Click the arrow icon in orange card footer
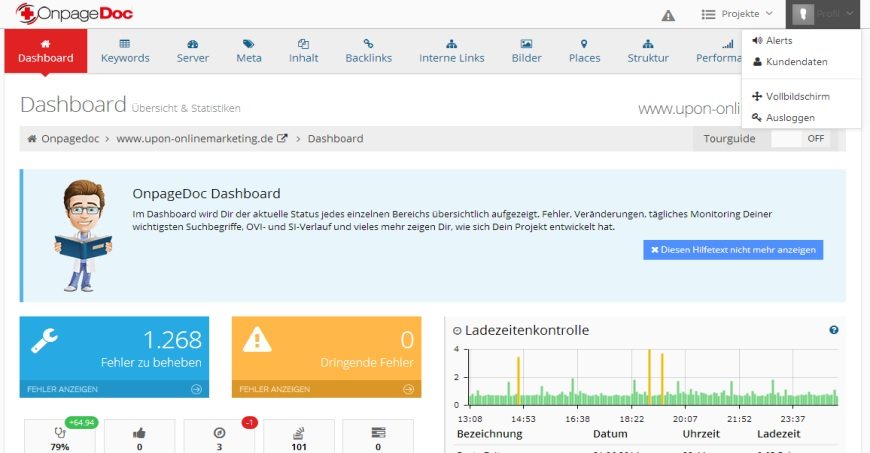Screen dimensions: 870x453 click(409, 389)
